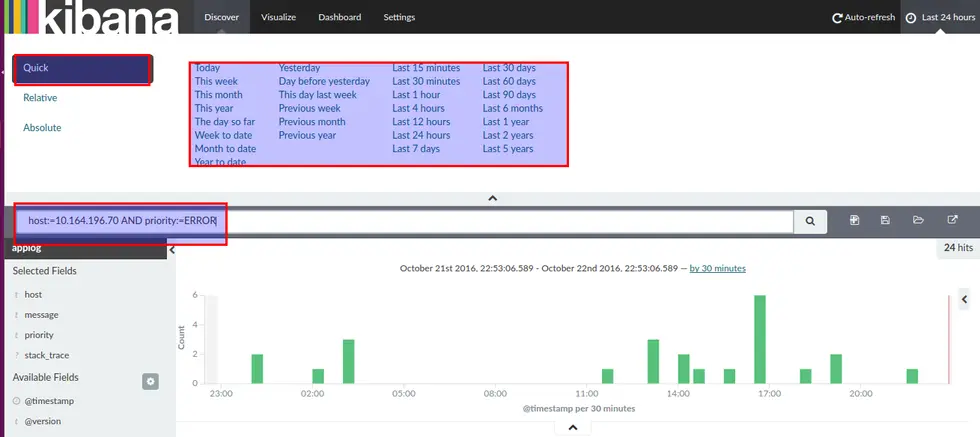
Task: Click the stack_trace selected field
Action: [47, 355]
